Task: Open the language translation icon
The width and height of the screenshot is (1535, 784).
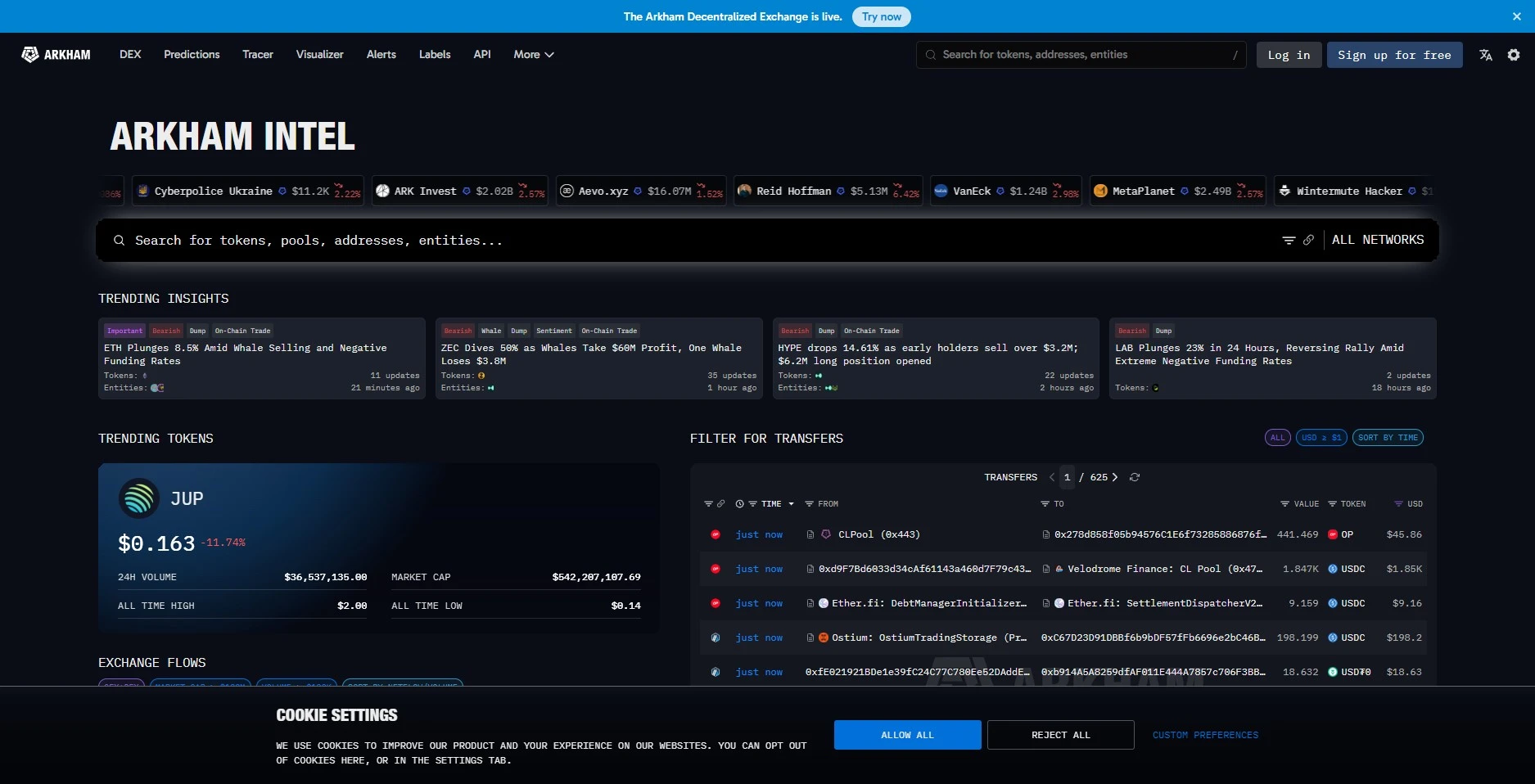Action: [1486, 55]
